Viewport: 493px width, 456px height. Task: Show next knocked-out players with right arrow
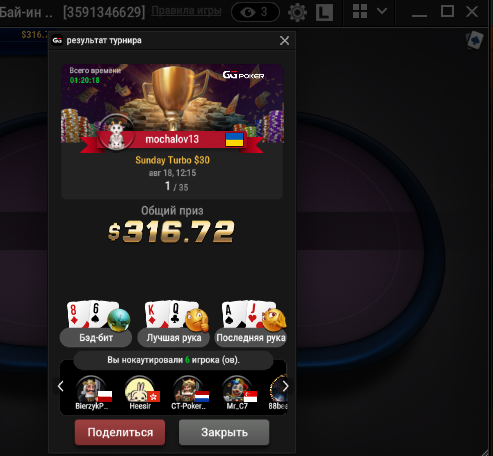(x=285, y=386)
